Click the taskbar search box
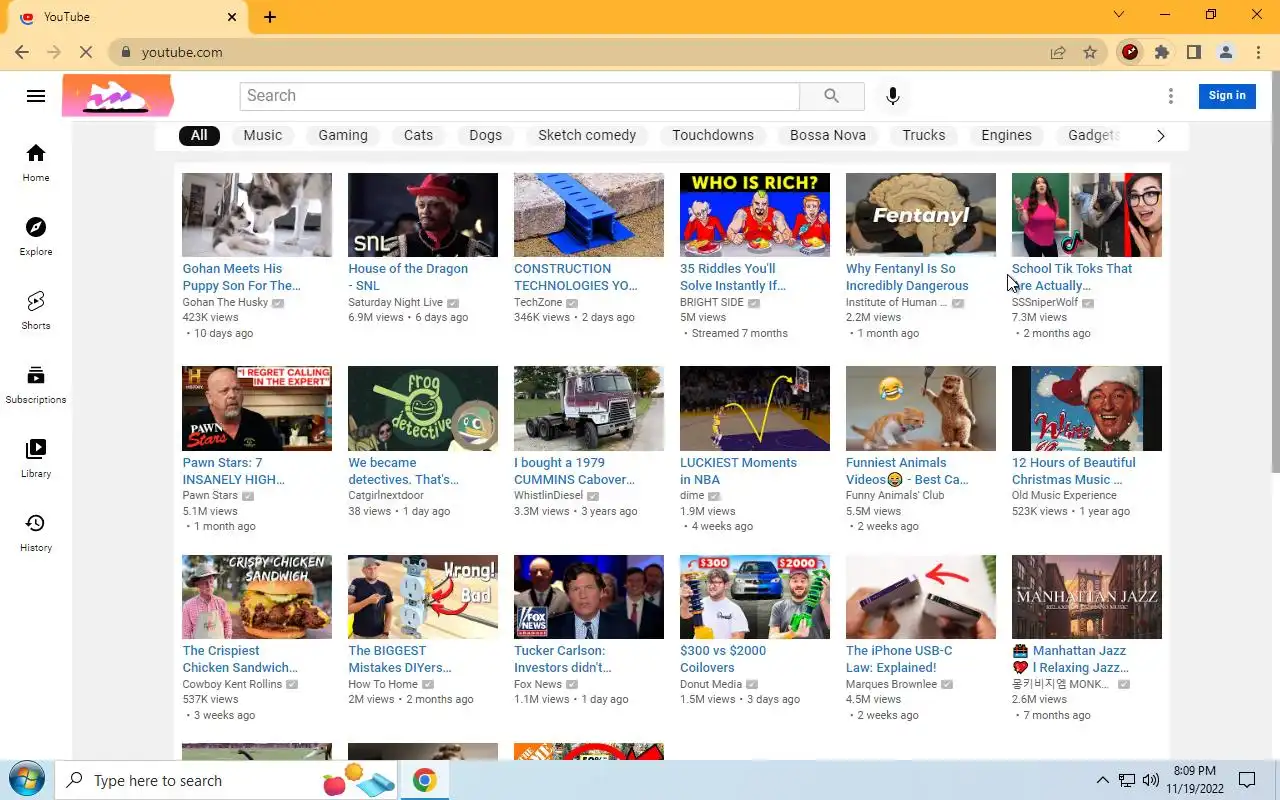Screen dimensions: 1280x800 [x=227, y=780]
